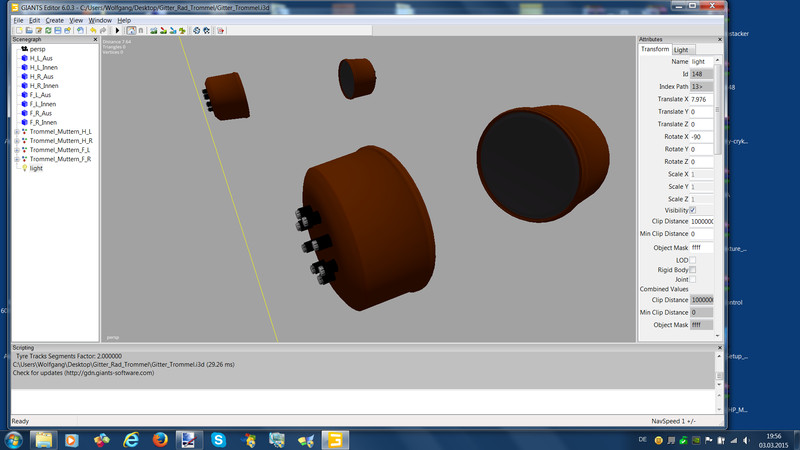Open the Create menu
This screenshot has width=800, height=450.
[x=54, y=20]
